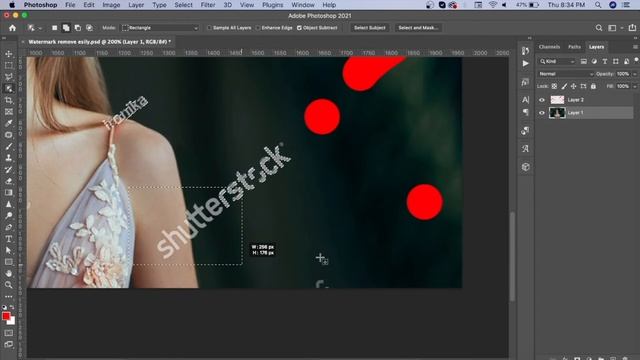
Task: Open the Actions panel play icon
Action: pyautogui.click(x=525, y=64)
